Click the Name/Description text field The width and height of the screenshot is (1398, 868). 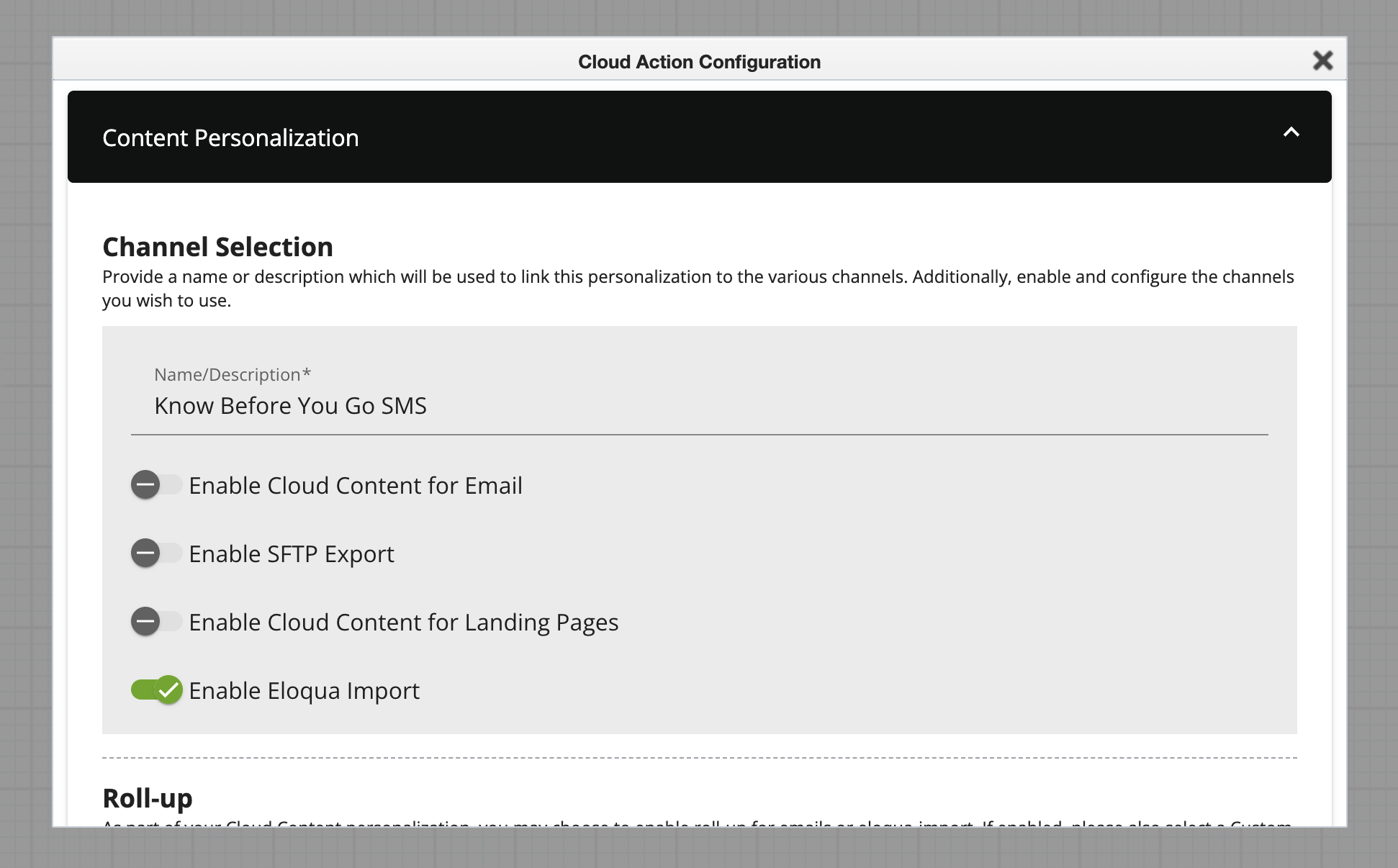[698, 406]
